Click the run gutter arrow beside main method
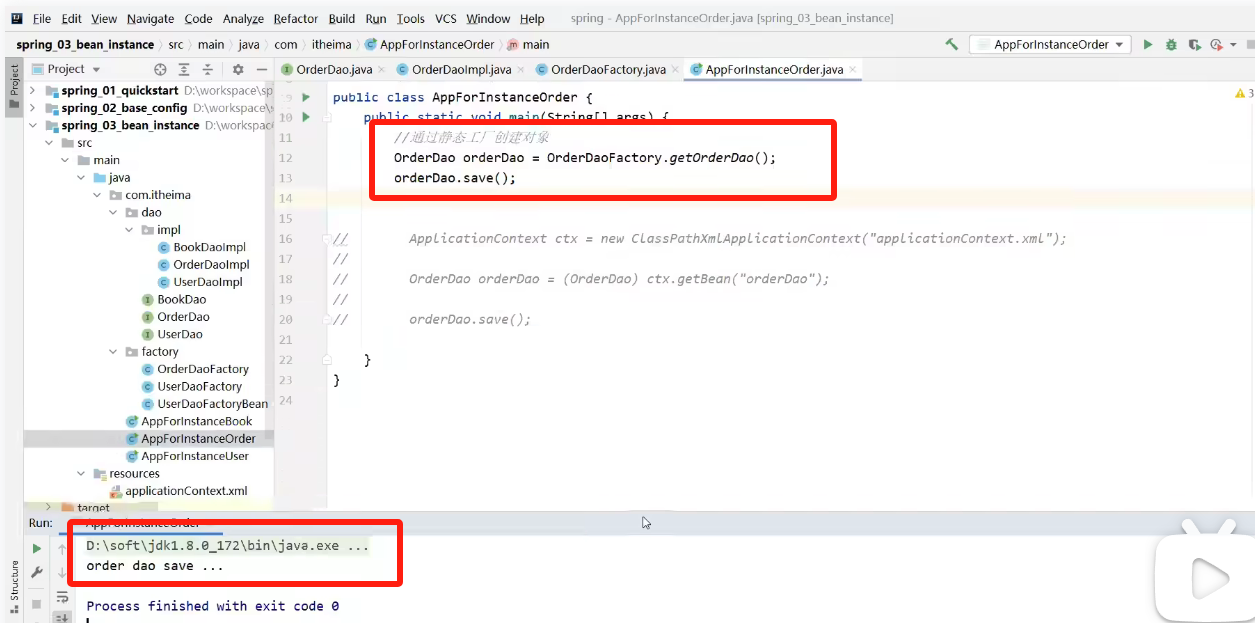This screenshot has width=1255, height=623. pyautogui.click(x=307, y=117)
